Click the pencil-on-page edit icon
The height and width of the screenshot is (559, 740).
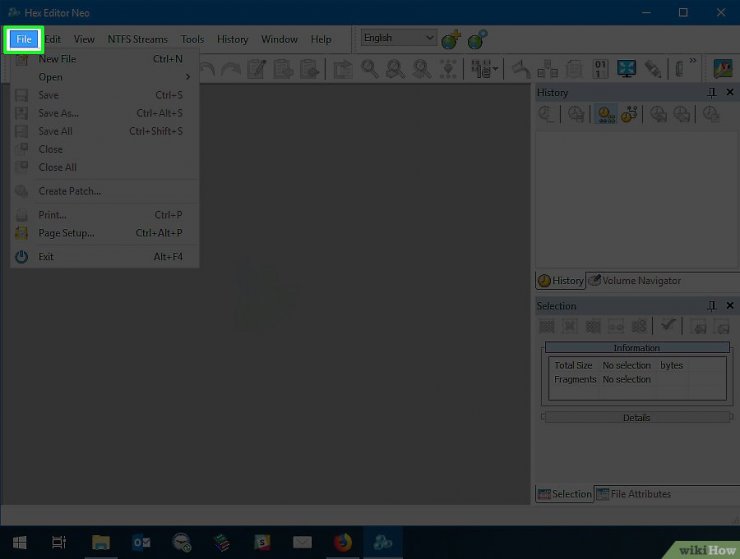click(x=257, y=69)
